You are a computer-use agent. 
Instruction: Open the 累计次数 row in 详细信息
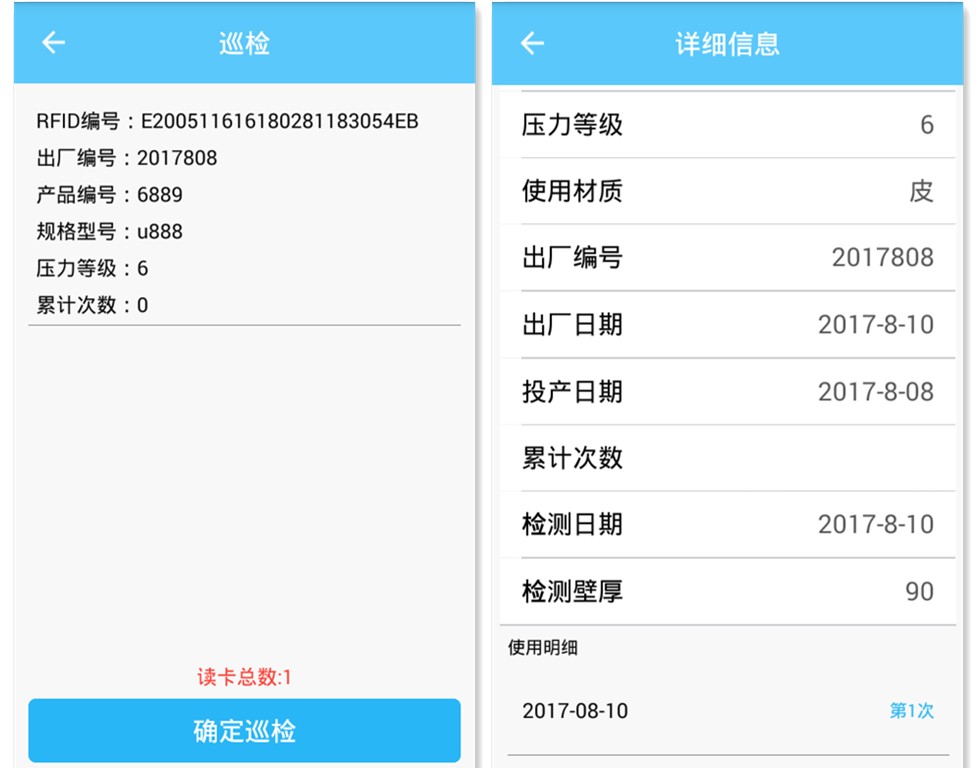pos(727,458)
